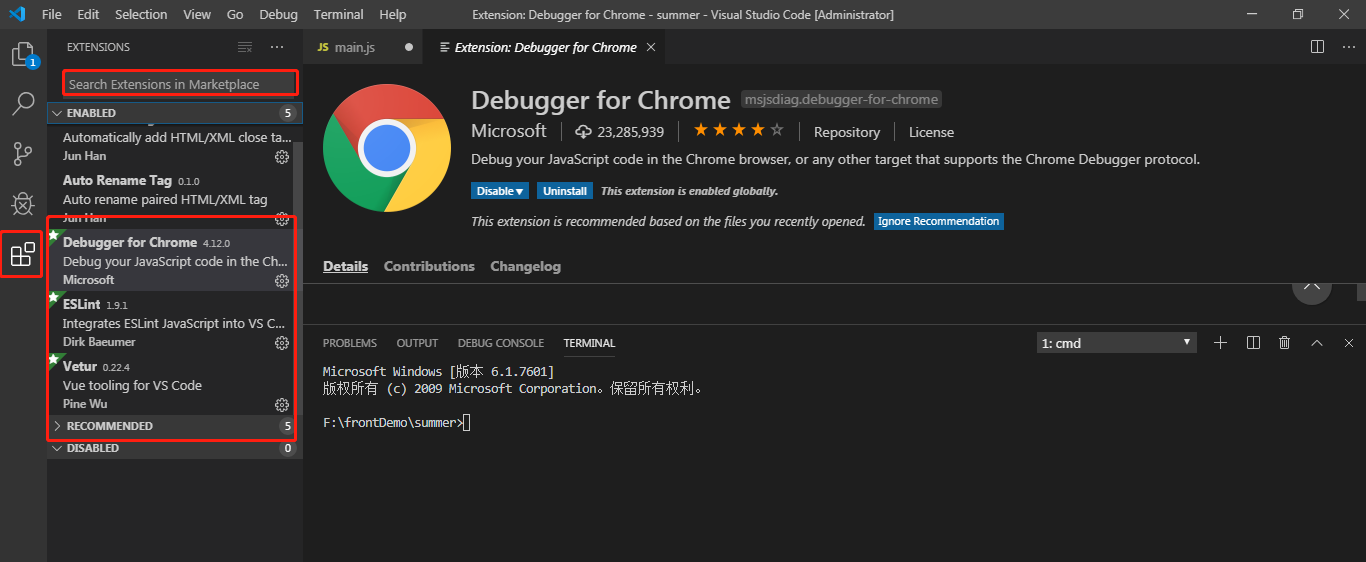Open editor more actions ellipsis

1348,47
